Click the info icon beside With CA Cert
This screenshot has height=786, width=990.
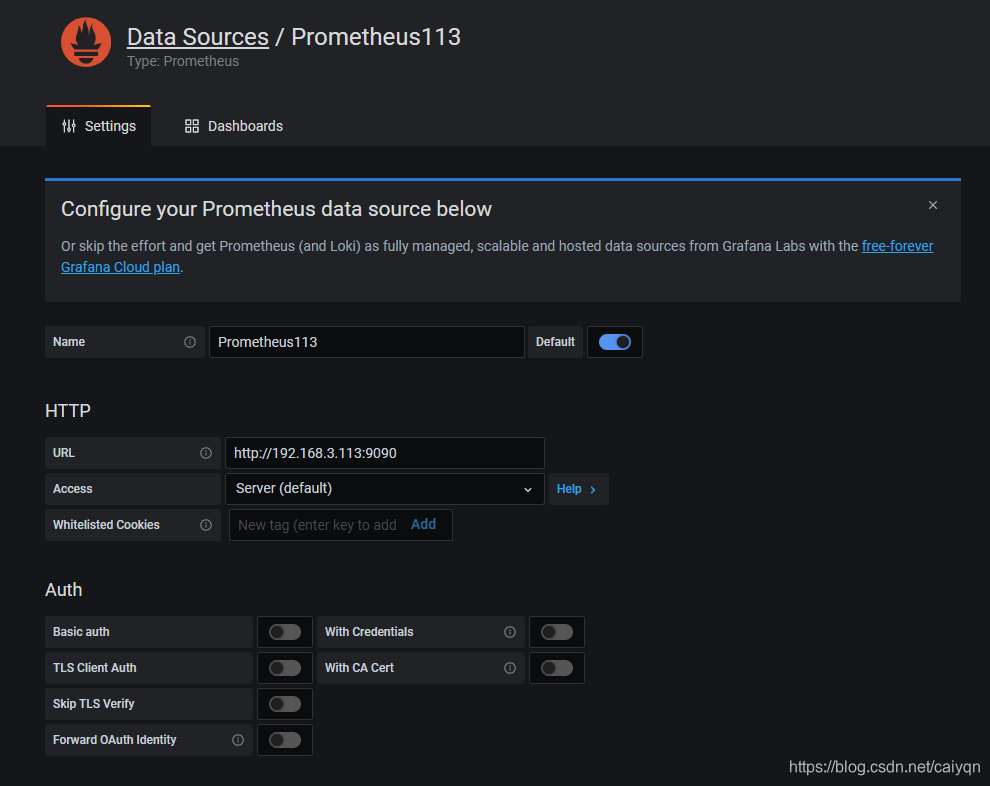coord(510,668)
